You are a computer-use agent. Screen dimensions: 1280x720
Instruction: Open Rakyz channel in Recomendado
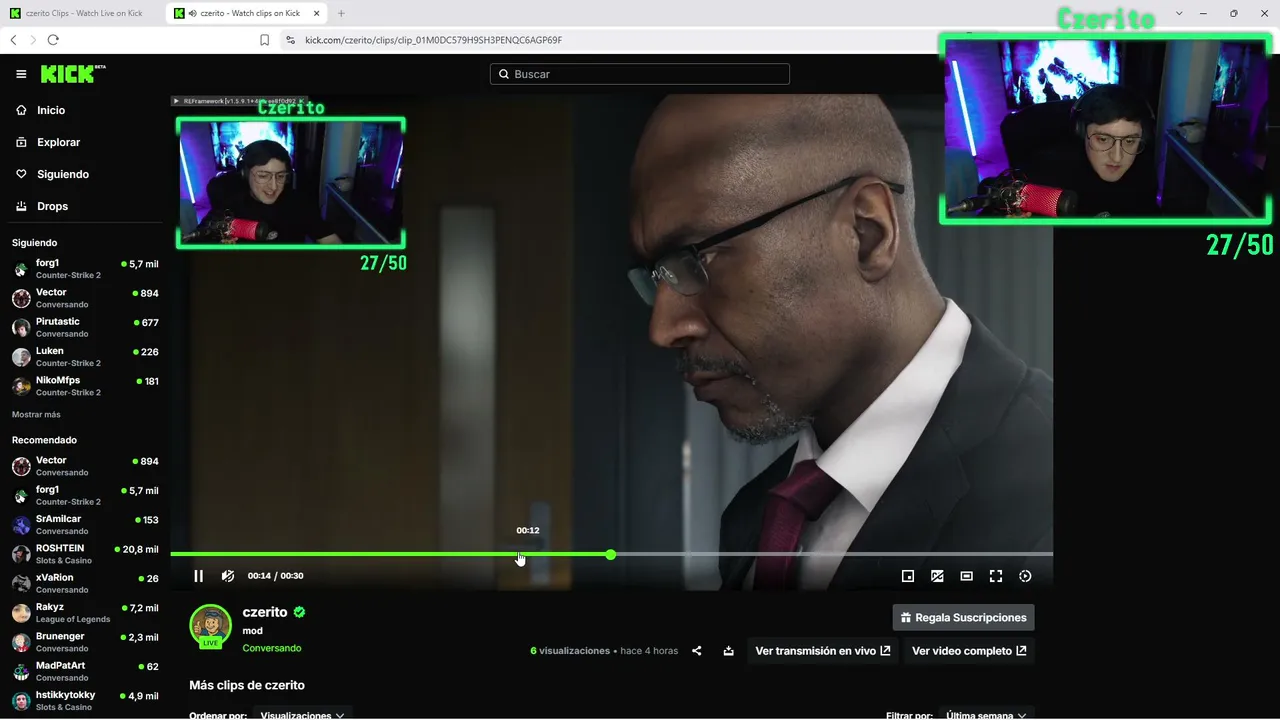click(x=85, y=613)
